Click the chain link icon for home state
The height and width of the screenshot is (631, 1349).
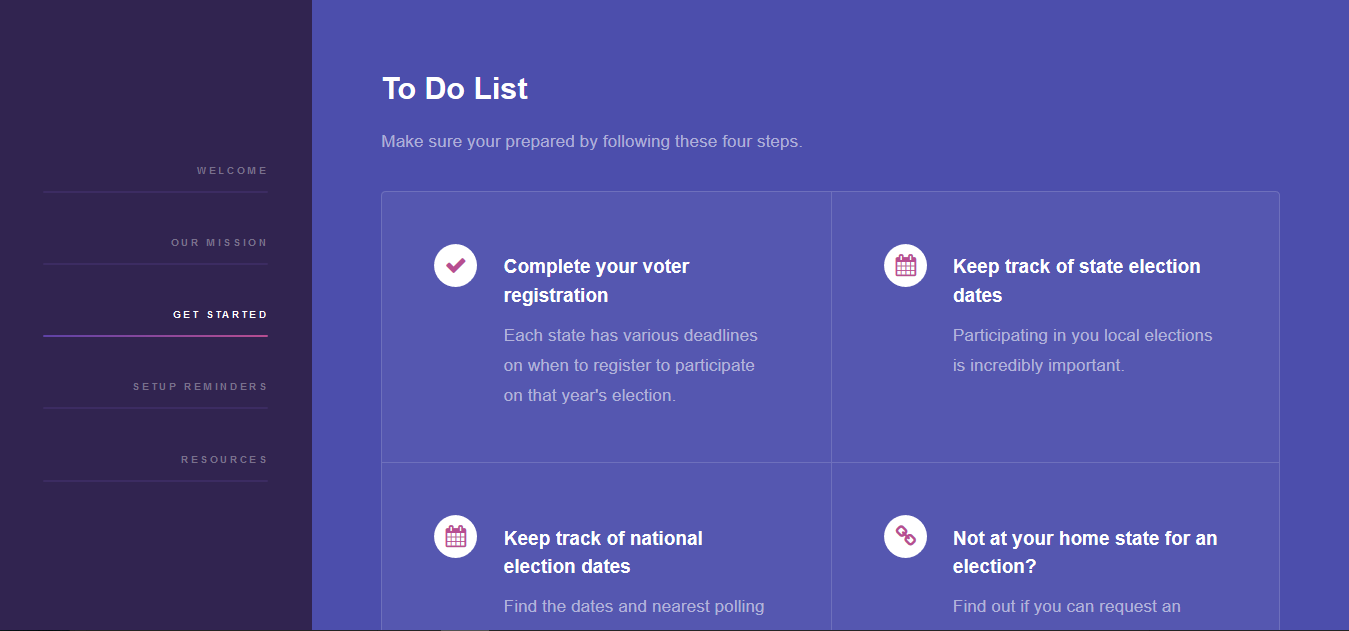905,537
